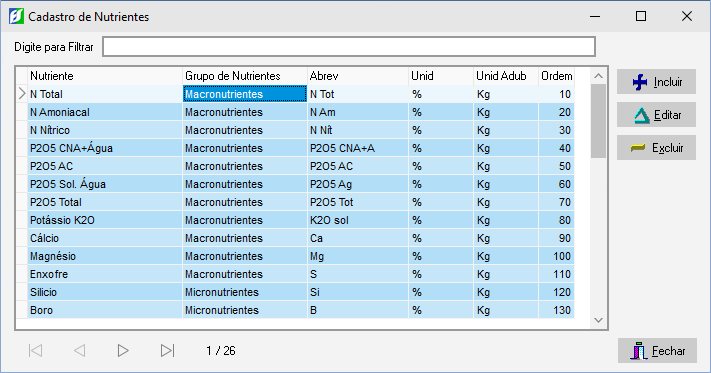The width and height of the screenshot is (711, 373).
Task: Select the N Total row indicator arrow
Action: 22,94
